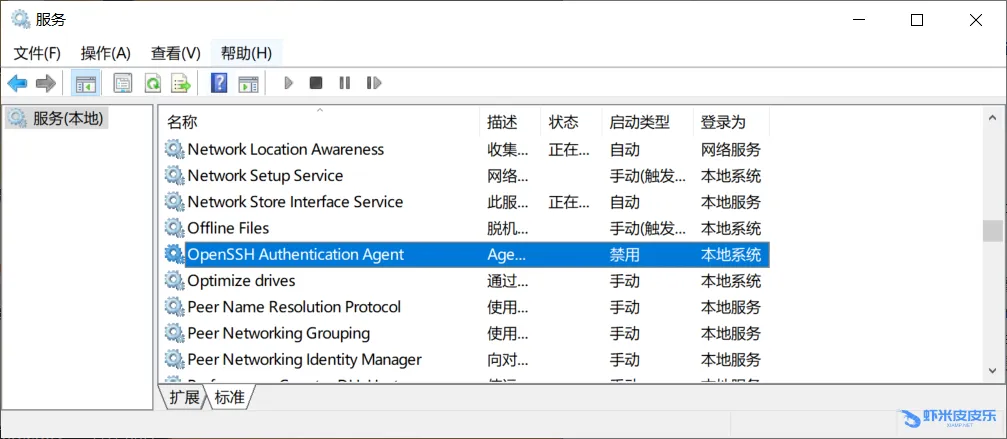Screen dimensions: 1007x439
Task: Open the 文件(F) menu
Action: tap(37, 53)
